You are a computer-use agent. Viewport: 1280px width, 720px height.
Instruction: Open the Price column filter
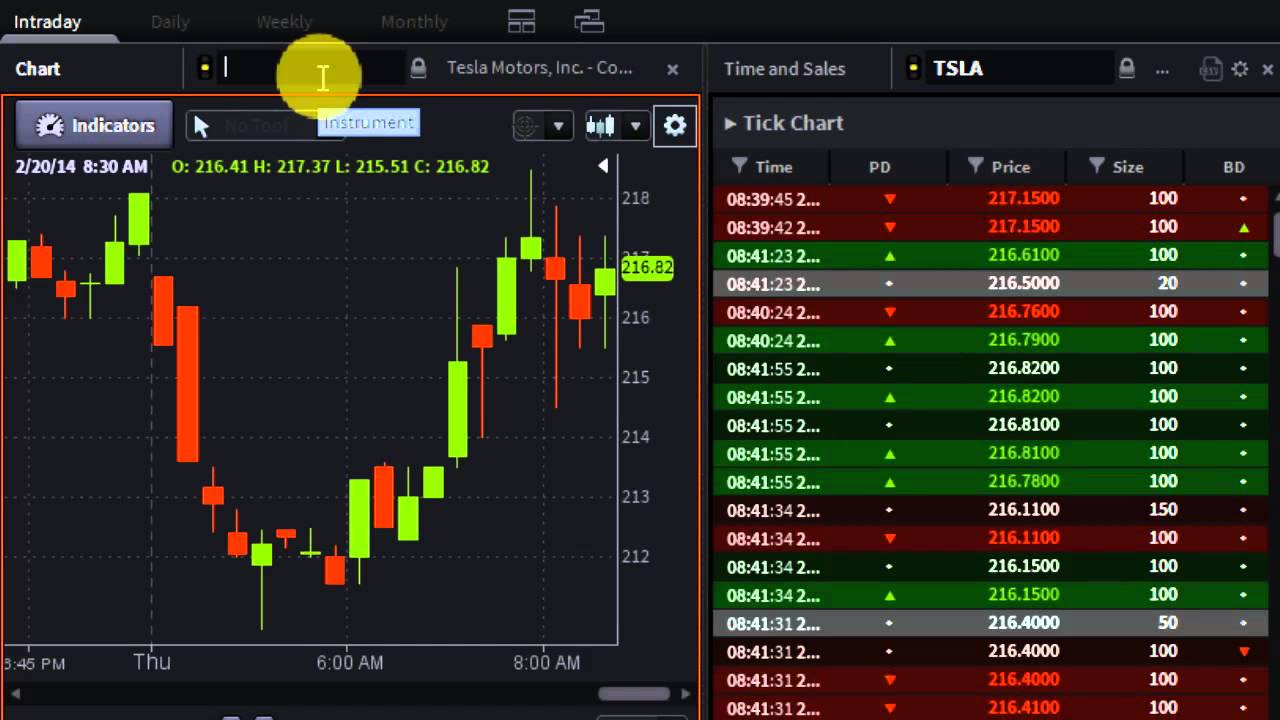pyautogui.click(x=976, y=166)
